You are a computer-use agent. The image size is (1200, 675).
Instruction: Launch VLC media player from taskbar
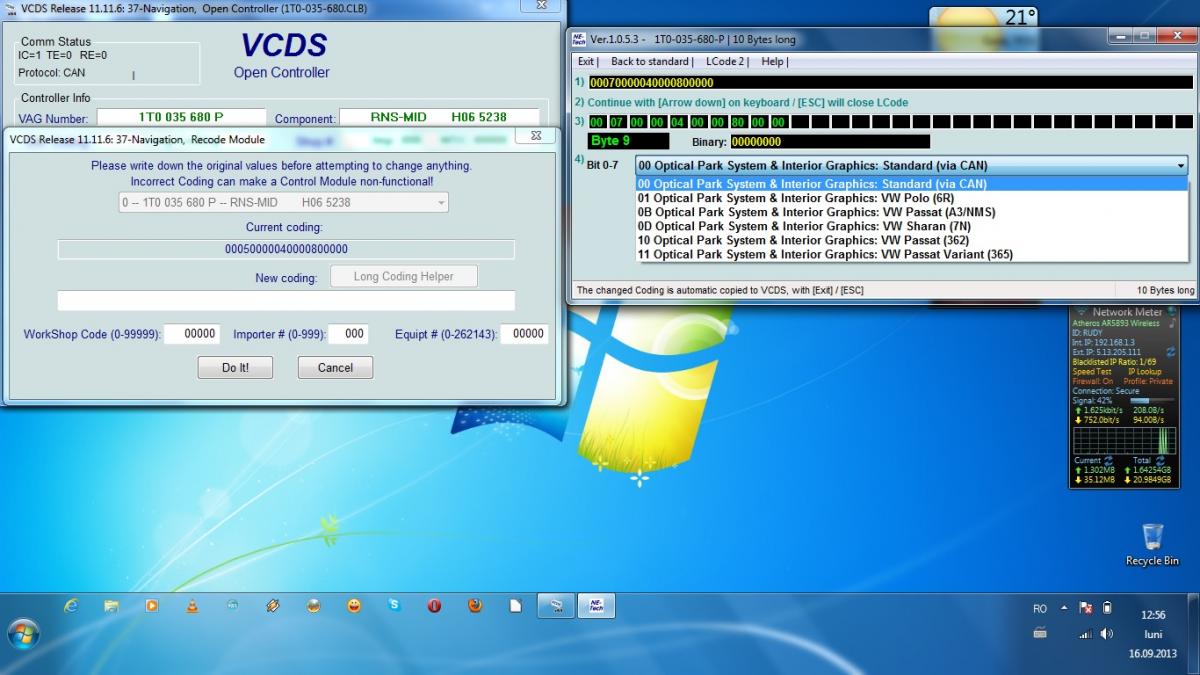[192, 606]
